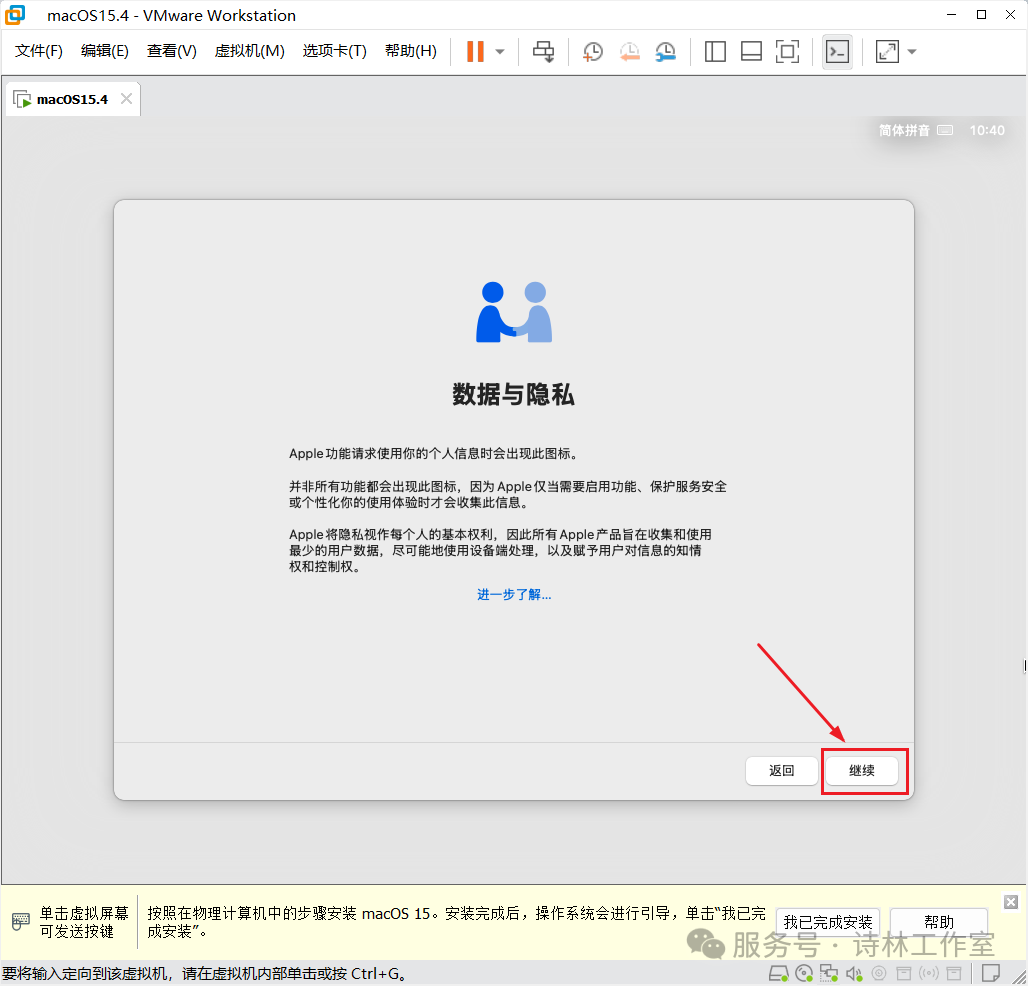Click the hard disk status icon
Image resolution: width=1028 pixels, height=986 pixels.
coord(779,974)
